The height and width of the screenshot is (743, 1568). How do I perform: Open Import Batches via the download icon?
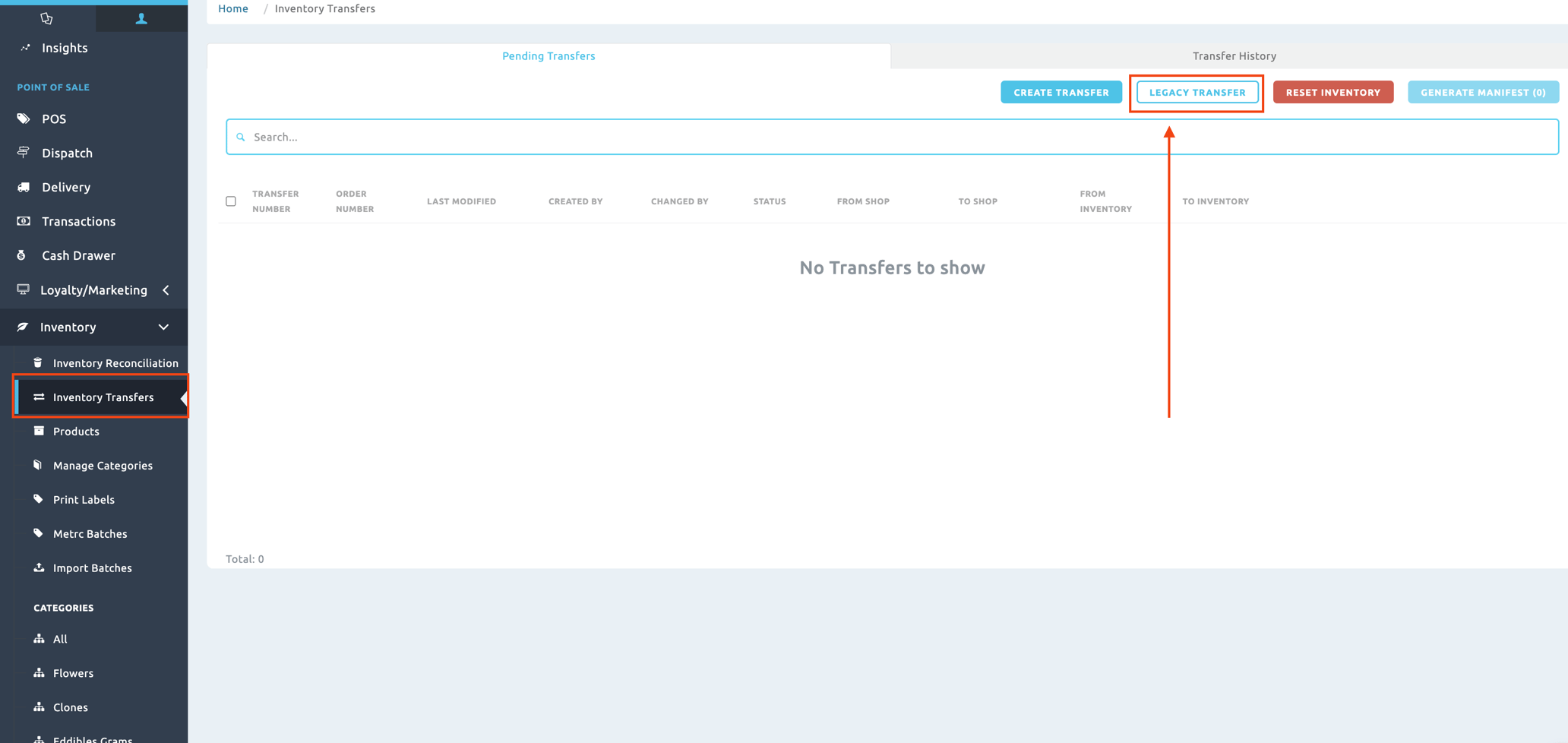pos(39,568)
